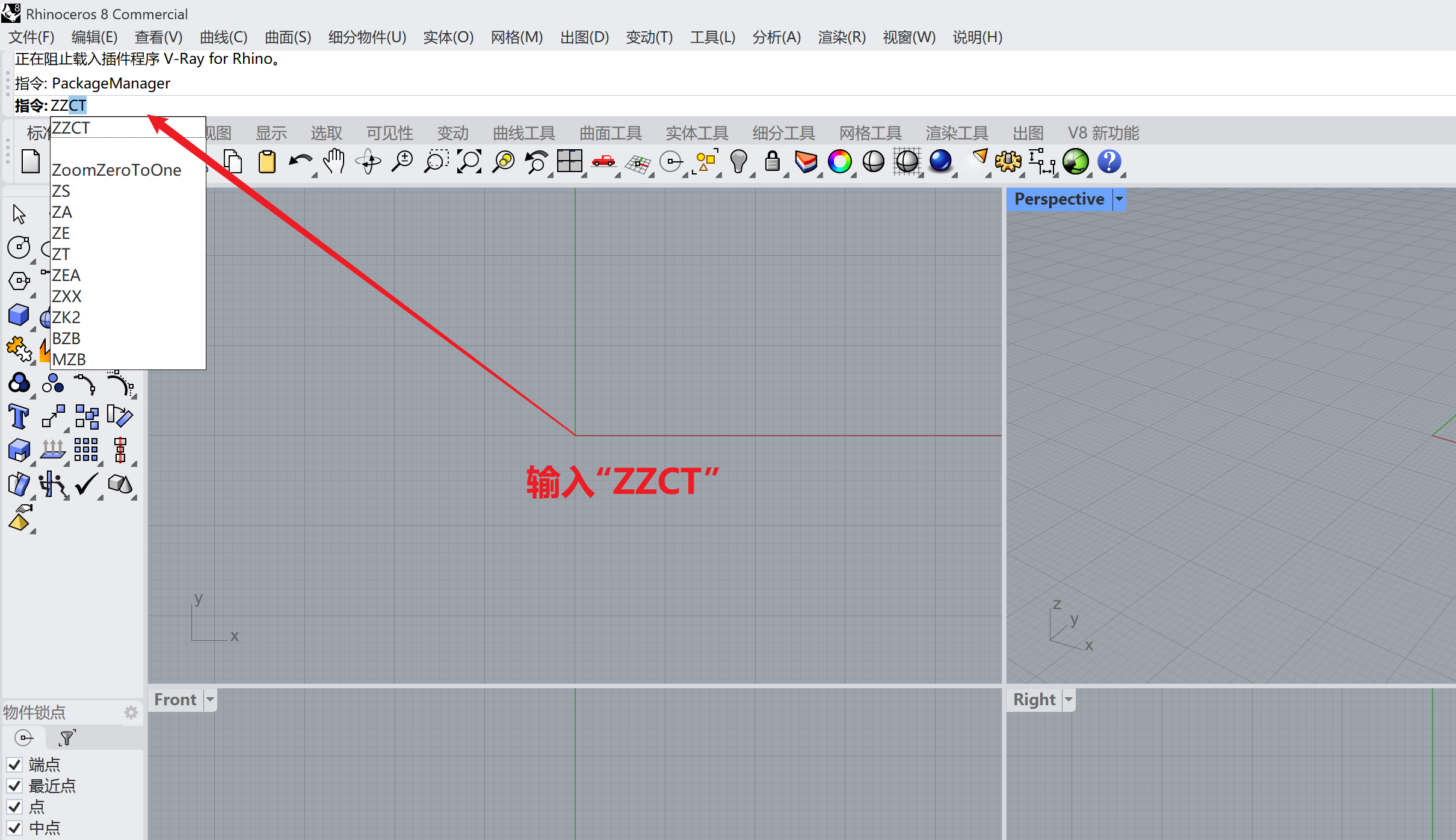
Task: Click the blue question mark Help icon
Action: (1109, 162)
